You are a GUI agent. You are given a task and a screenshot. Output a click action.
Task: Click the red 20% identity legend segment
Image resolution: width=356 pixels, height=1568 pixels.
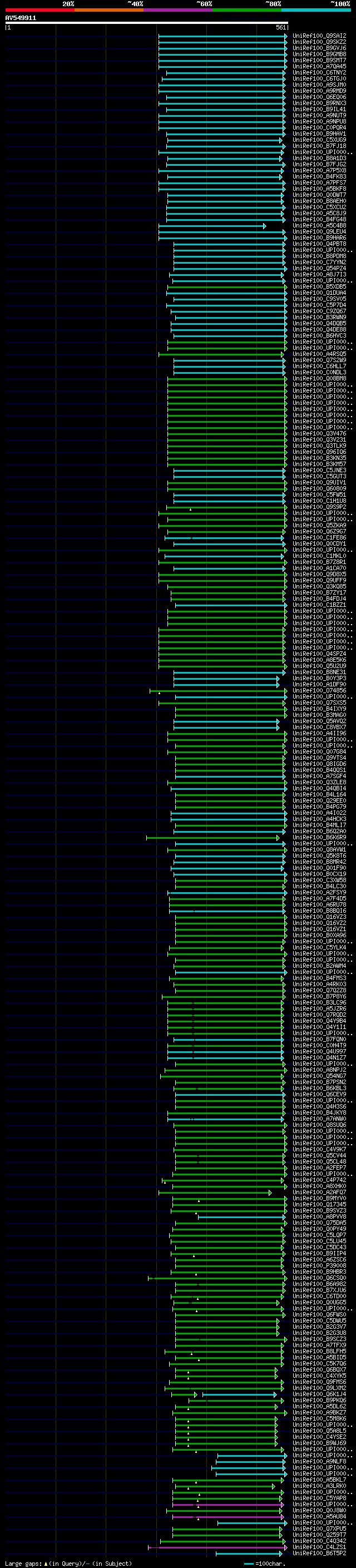click(x=40, y=10)
